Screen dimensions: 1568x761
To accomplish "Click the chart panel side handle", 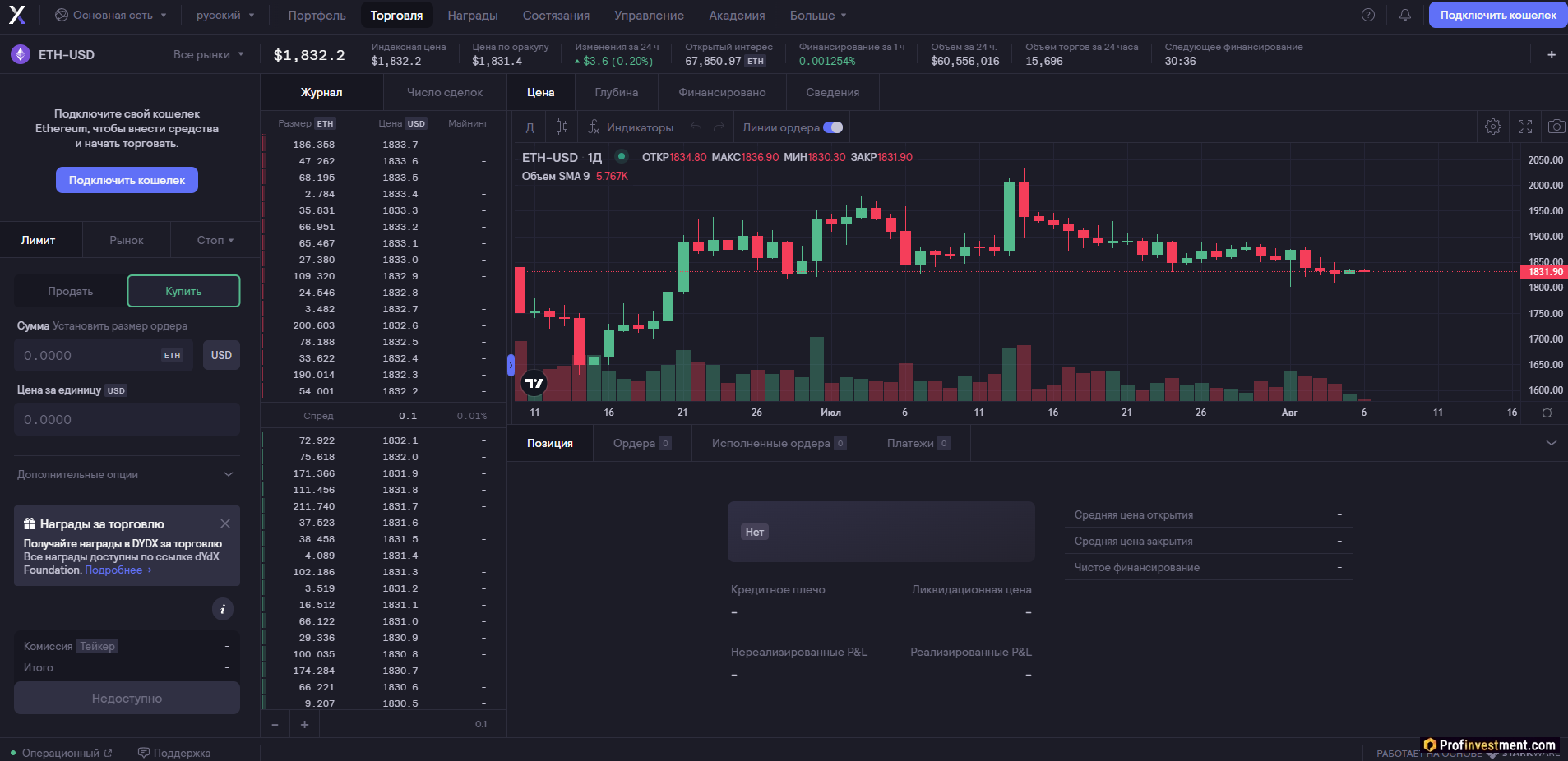I will 511,364.
